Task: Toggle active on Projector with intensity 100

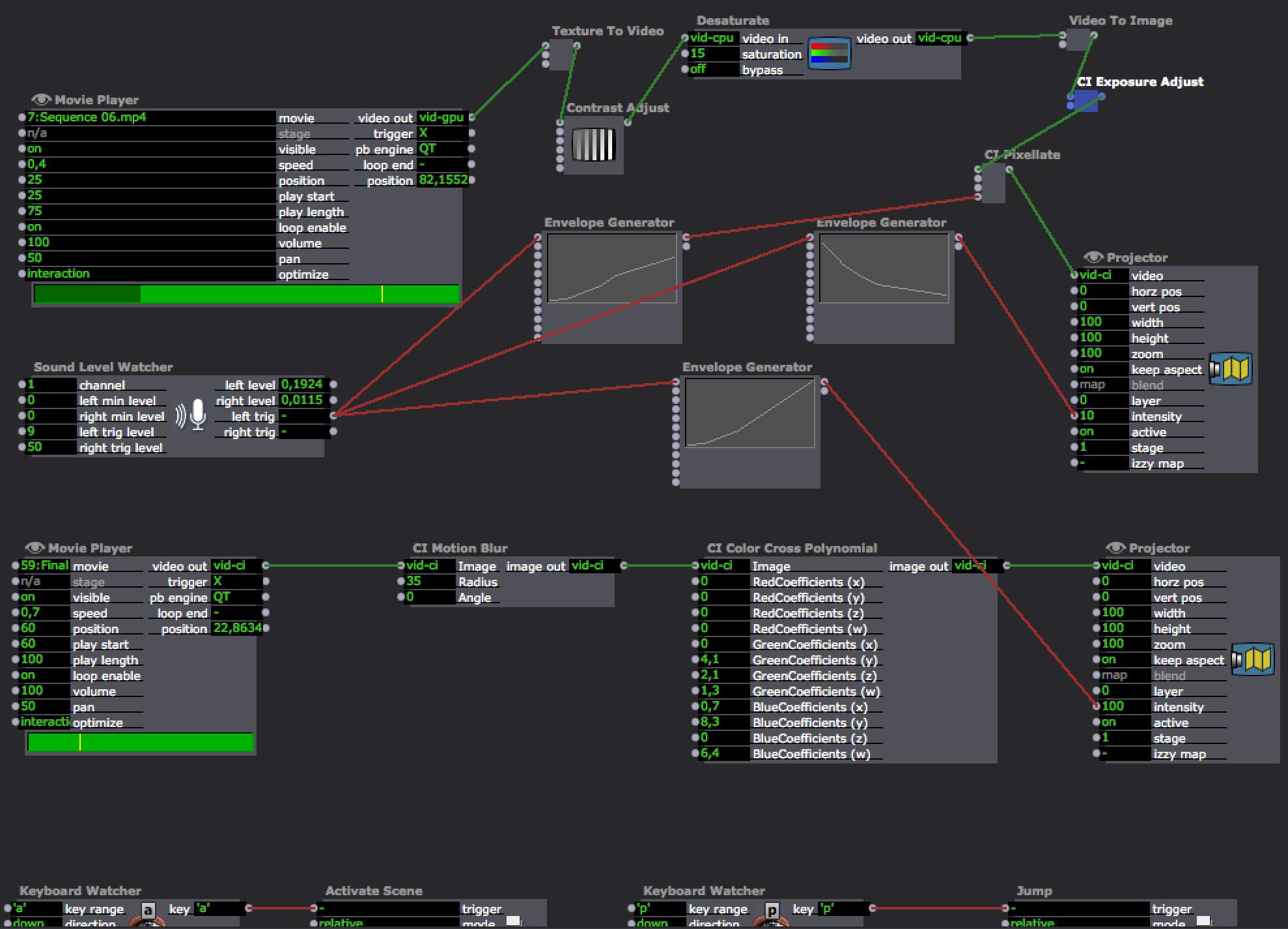Action: 1125,722
